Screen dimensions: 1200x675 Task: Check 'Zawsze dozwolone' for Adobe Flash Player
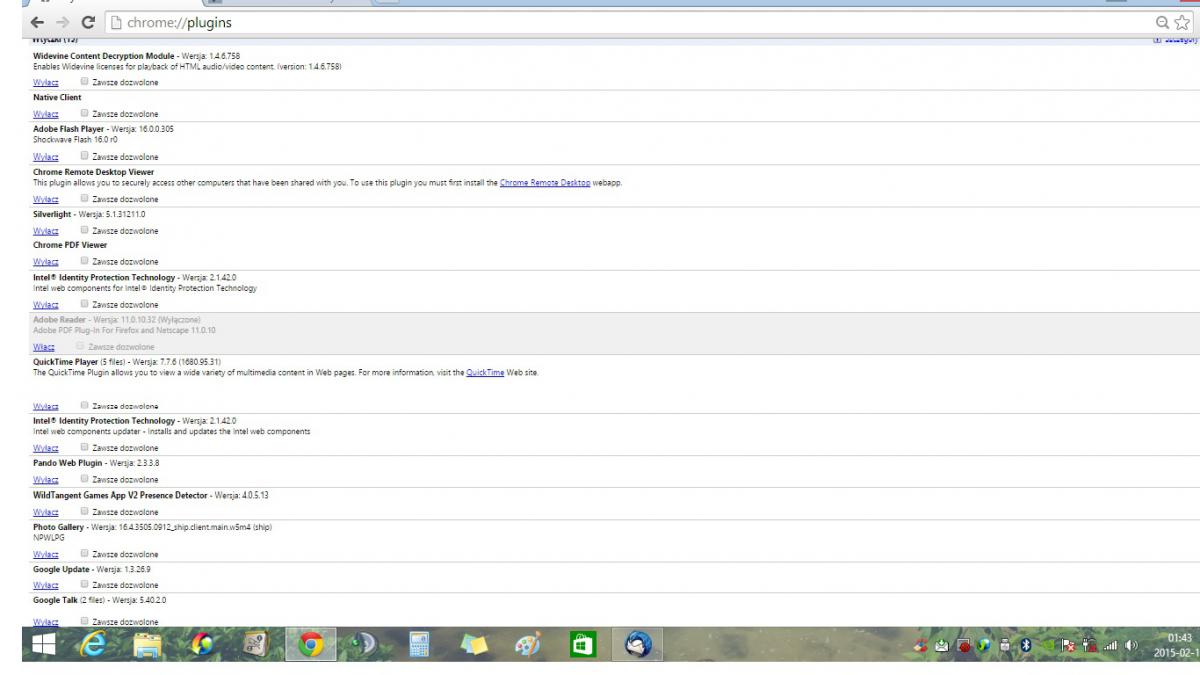pos(85,156)
